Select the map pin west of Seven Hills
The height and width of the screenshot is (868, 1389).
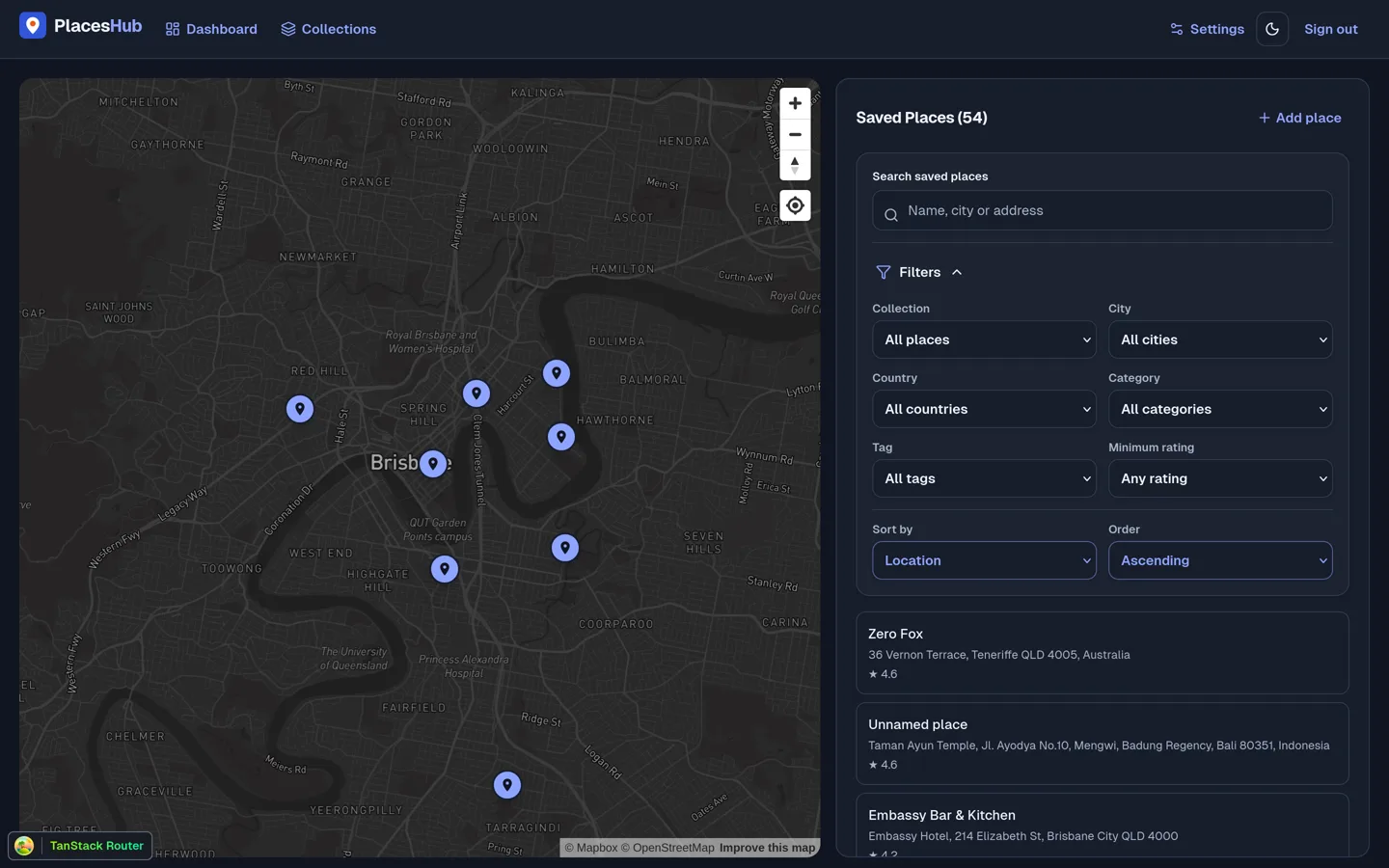(x=565, y=548)
